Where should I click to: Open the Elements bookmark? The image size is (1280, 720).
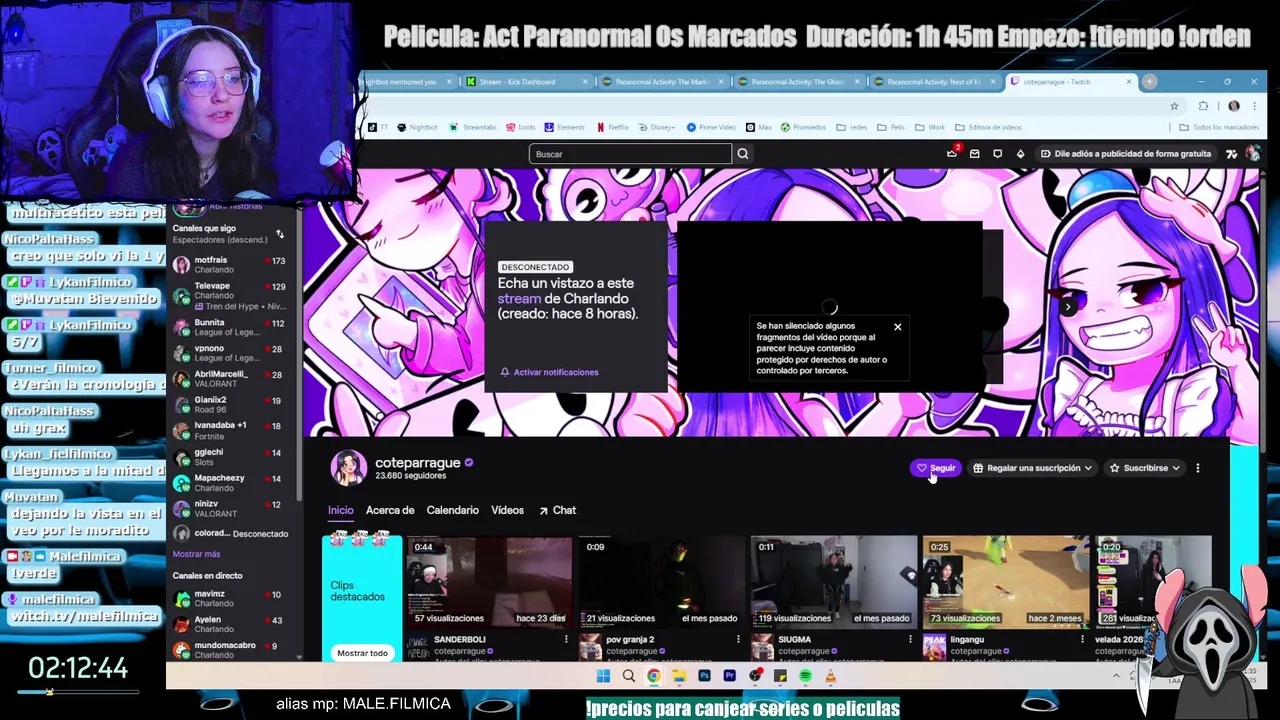coord(565,127)
